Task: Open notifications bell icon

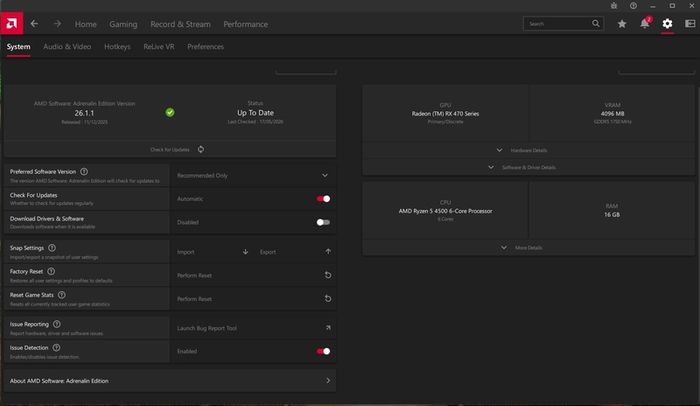Action: click(645, 23)
